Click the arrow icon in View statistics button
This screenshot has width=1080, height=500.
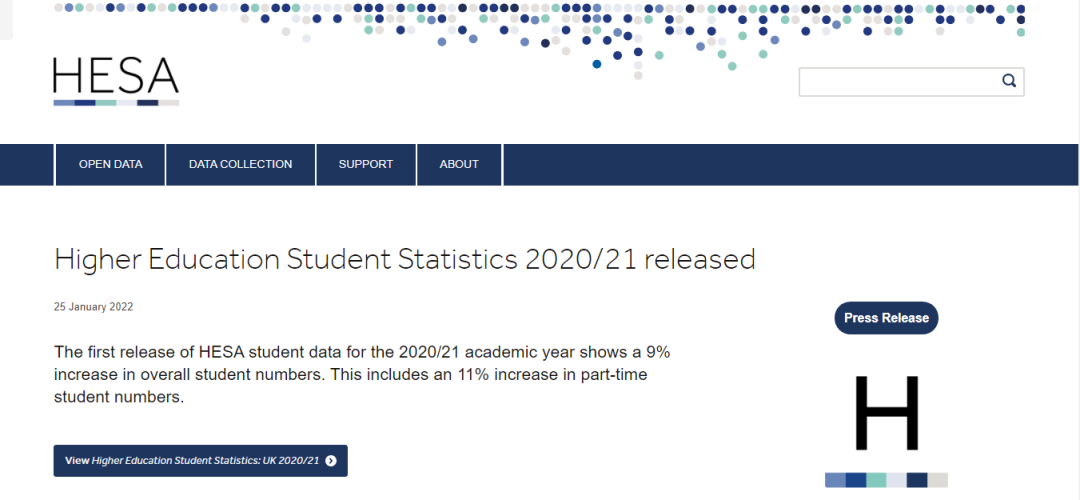click(x=331, y=461)
